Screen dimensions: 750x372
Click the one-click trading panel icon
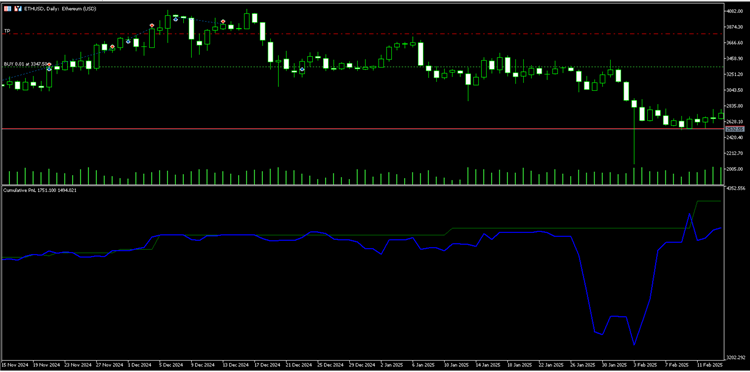(x=7, y=9)
